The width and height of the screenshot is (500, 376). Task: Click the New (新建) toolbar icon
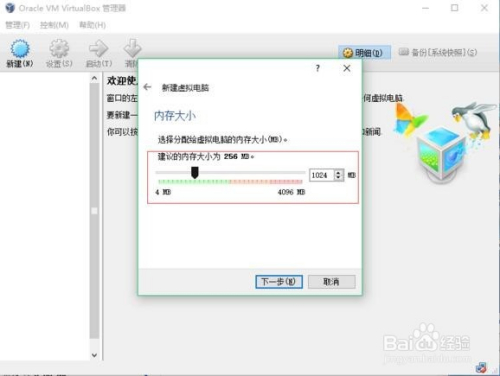pos(20,49)
